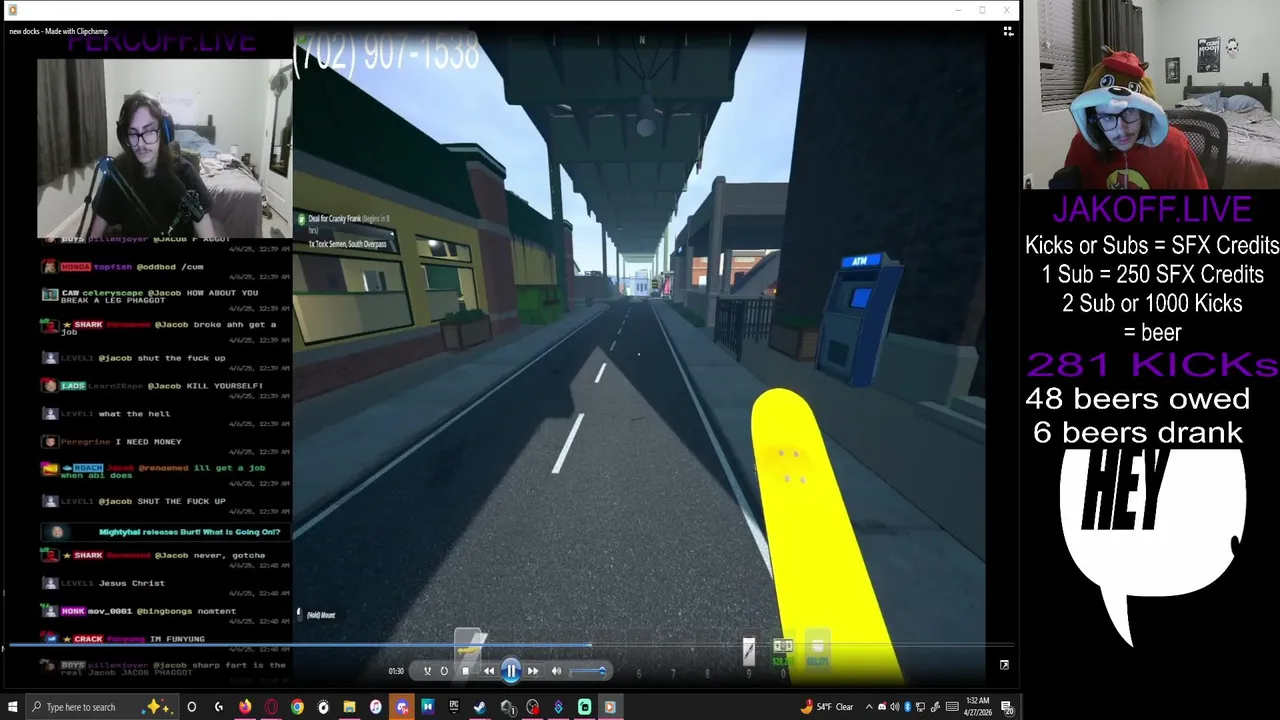Open Epic Games Launcher from taskbar
This screenshot has width=1280, height=720.
[x=453, y=707]
